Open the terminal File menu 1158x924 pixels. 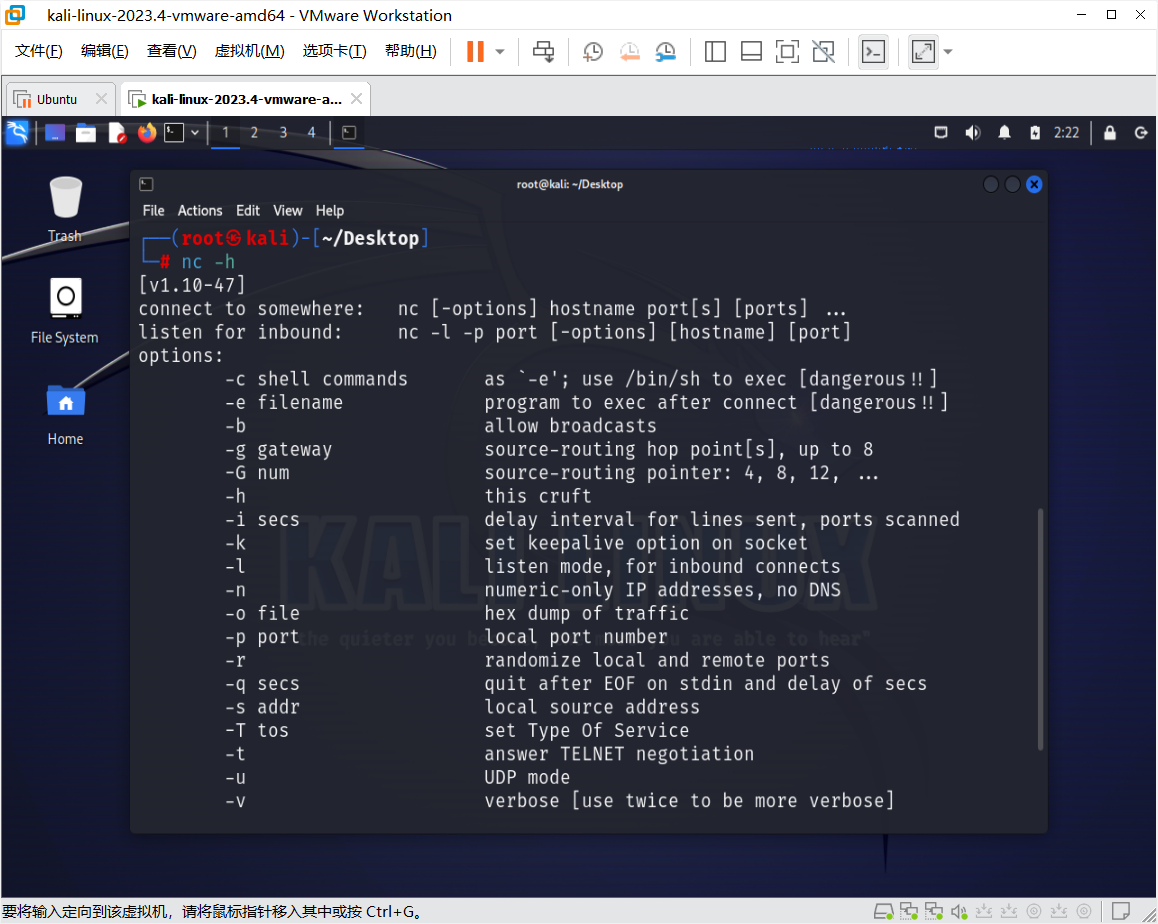pyautogui.click(x=154, y=211)
